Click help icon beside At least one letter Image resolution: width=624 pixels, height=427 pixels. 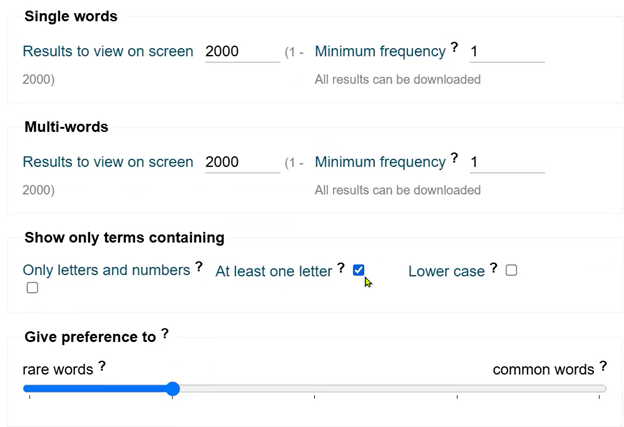pyautogui.click(x=341, y=267)
